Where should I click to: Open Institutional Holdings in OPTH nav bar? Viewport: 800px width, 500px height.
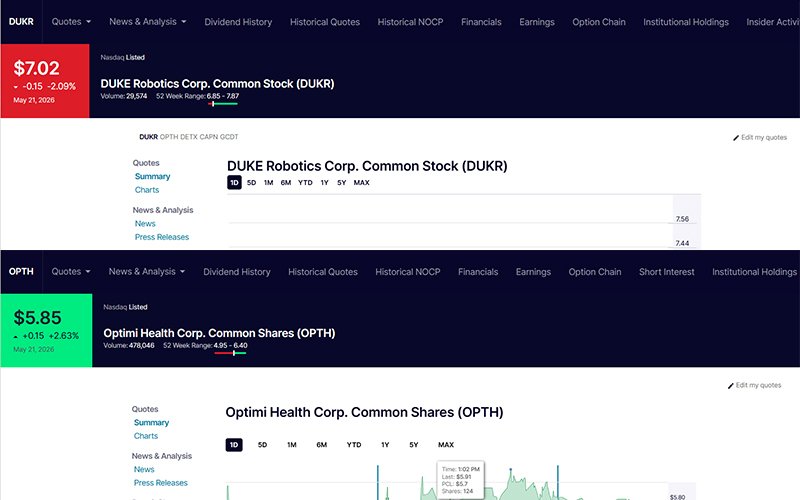754,272
